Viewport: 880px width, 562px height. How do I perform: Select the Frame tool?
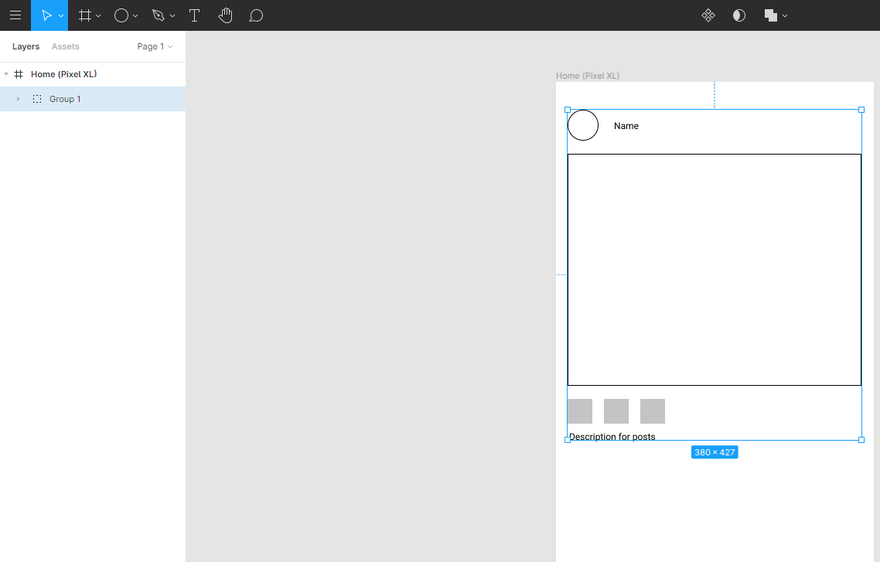click(85, 15)
